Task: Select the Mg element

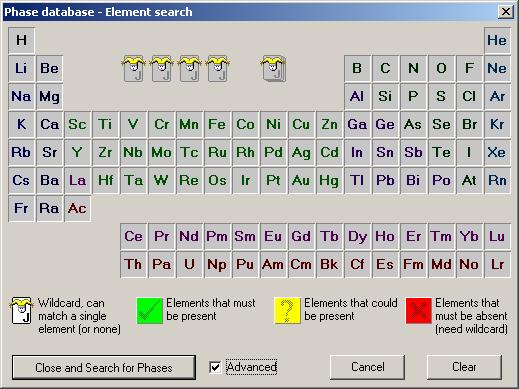Action: [x=50, y=96]
